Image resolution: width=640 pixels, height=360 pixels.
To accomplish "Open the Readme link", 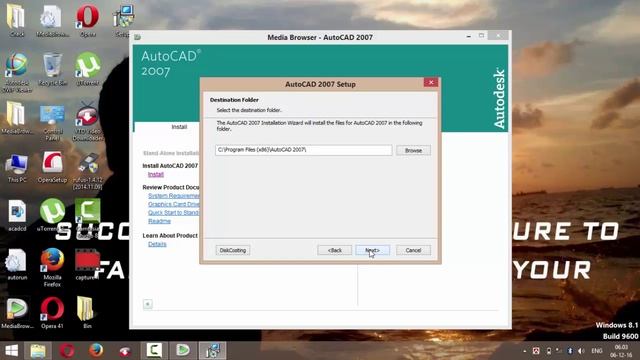I will click(159, 221).
